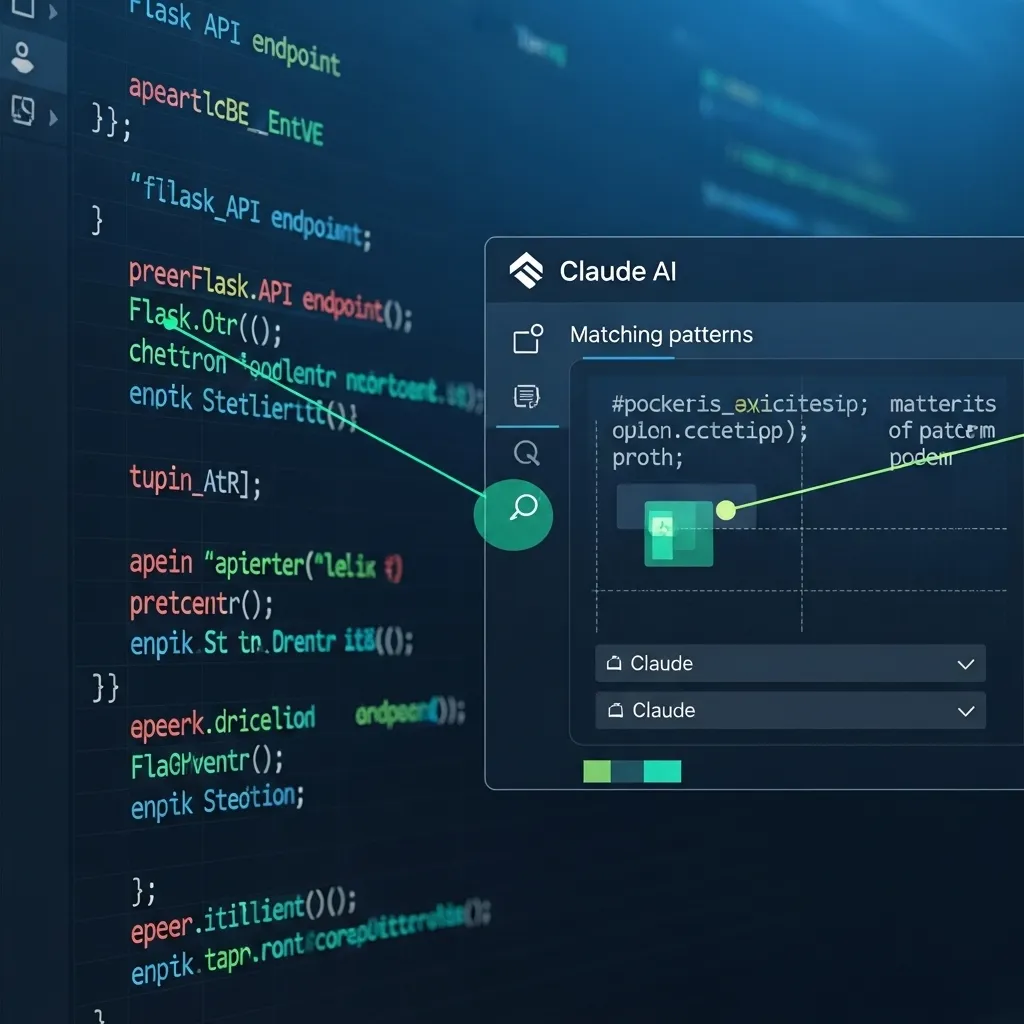Click the Claude AI title in the panel header
The width and height of the screenshot is (1024, 1024).
[x=618, y=270]
